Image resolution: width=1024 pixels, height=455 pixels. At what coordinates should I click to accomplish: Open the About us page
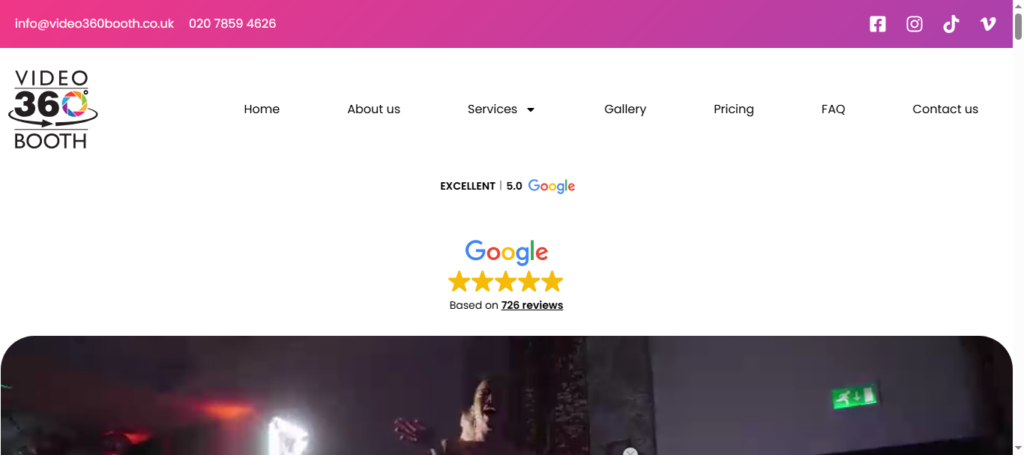(x=374, y=109)
